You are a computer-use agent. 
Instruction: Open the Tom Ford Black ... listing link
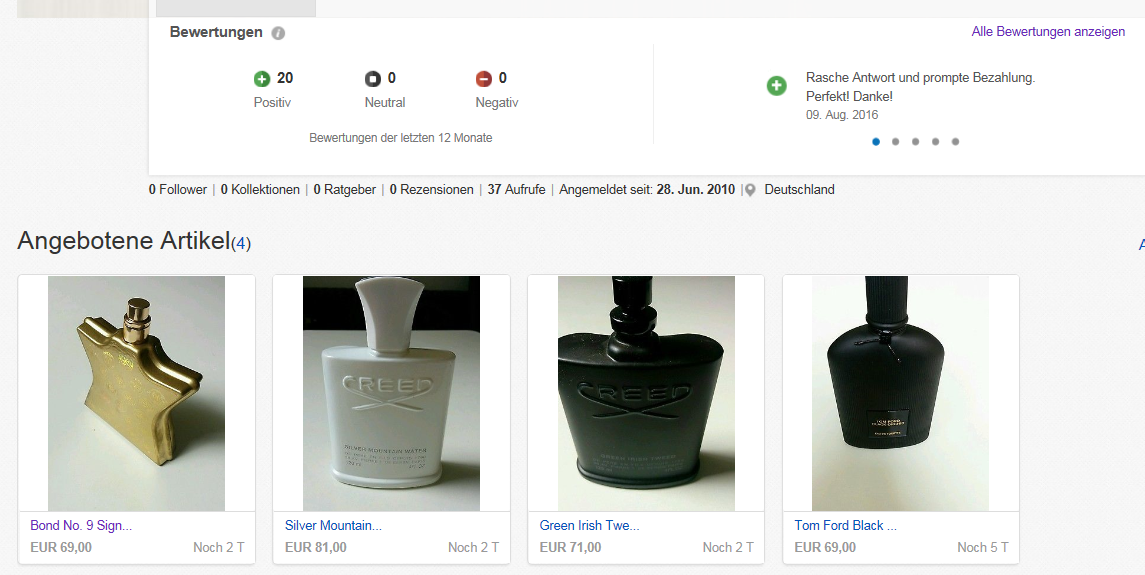(x=846, y=525)
